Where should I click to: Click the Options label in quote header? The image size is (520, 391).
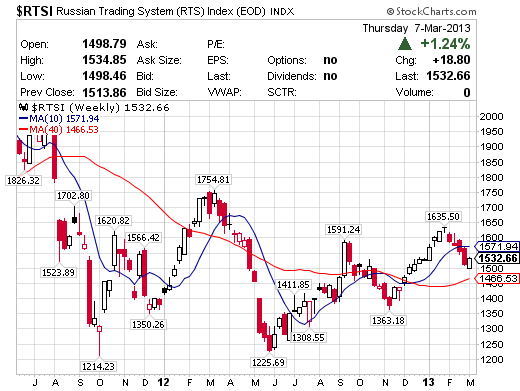coord(287,60)
